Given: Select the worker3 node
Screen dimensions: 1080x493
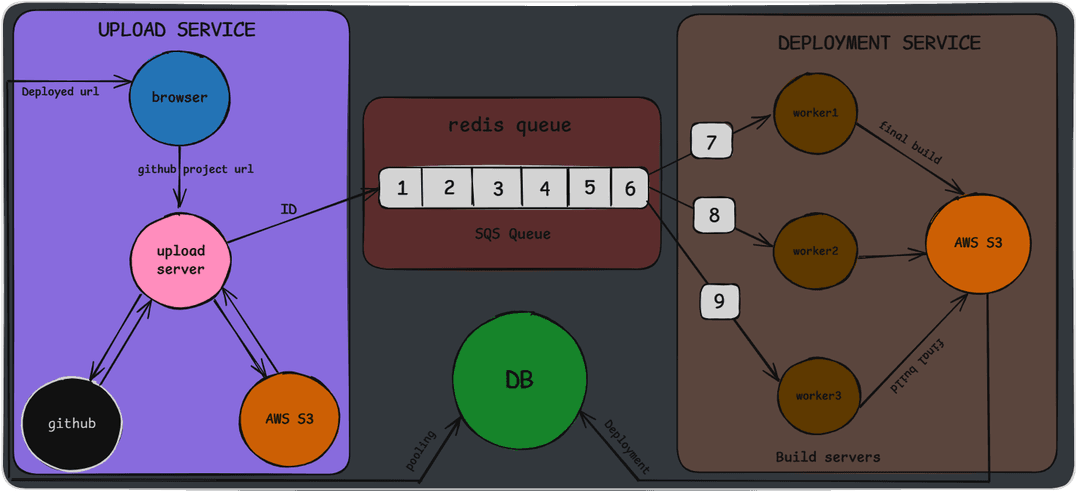Looking at the screenshot, I should pyautogui.click(x=818, y=396).
